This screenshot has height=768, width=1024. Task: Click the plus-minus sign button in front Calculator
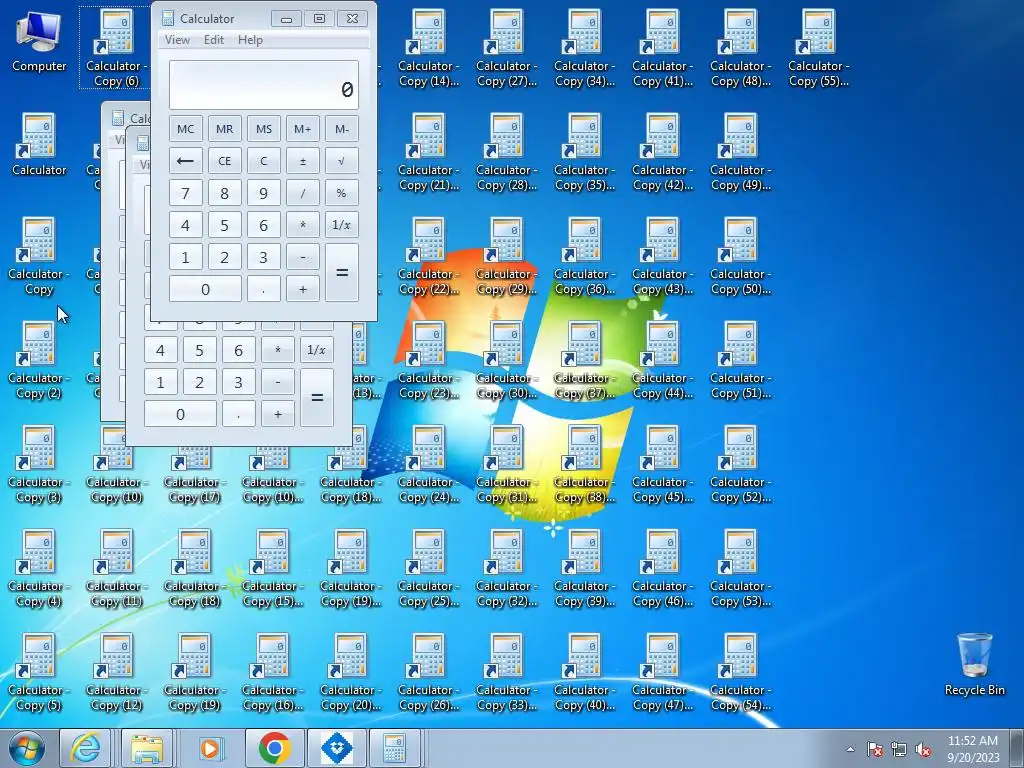303,161
